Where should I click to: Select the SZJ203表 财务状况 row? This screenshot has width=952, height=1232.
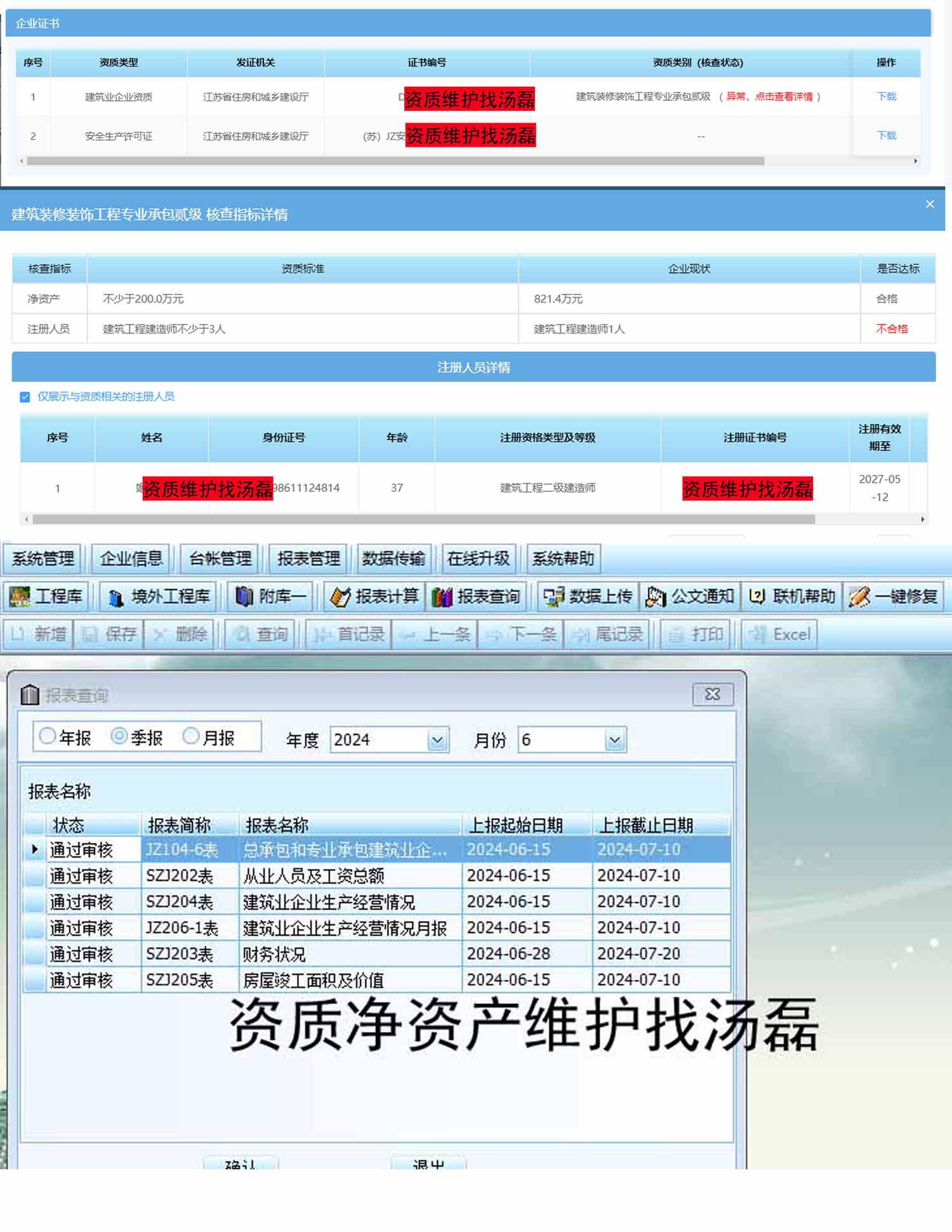click(378, 954)
